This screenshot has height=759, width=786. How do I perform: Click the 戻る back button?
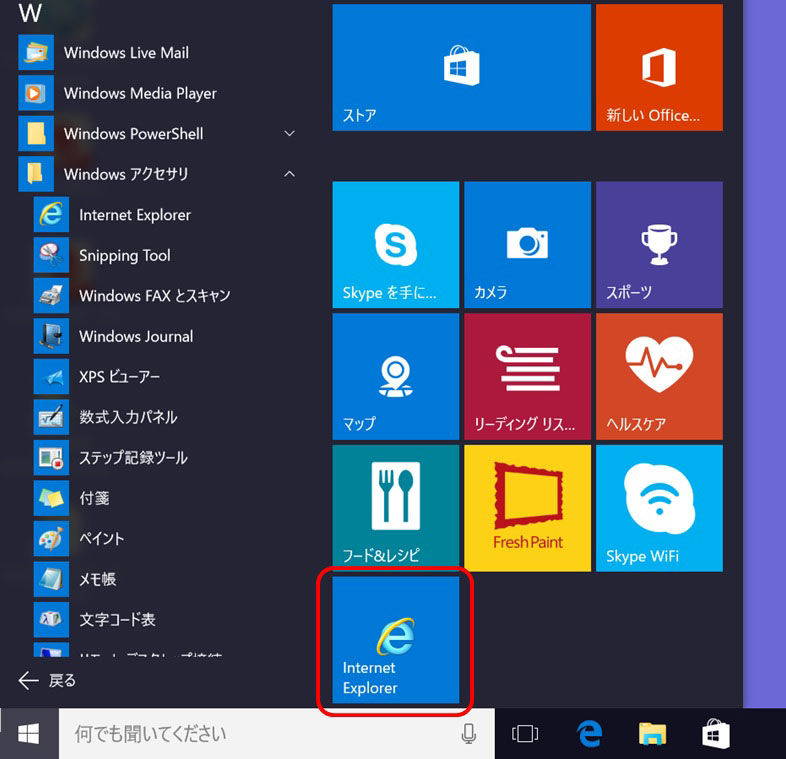pyautogui.click(x=47, y=680)
